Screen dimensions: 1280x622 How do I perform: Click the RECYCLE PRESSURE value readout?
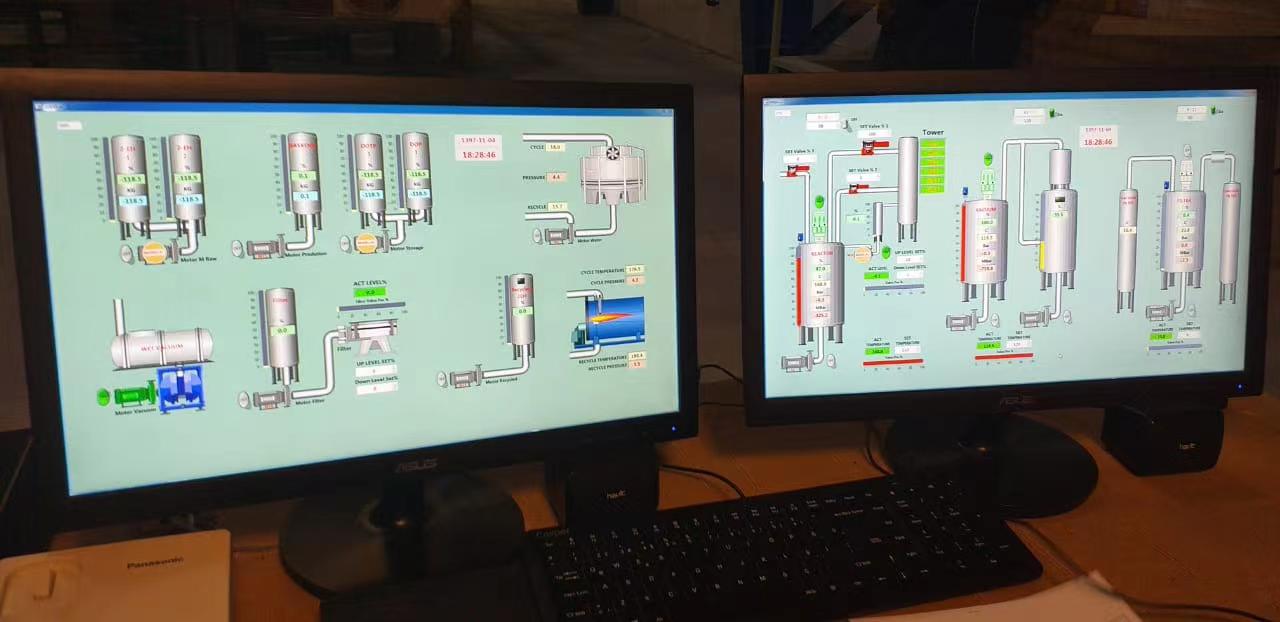click(x=637, y=364)
